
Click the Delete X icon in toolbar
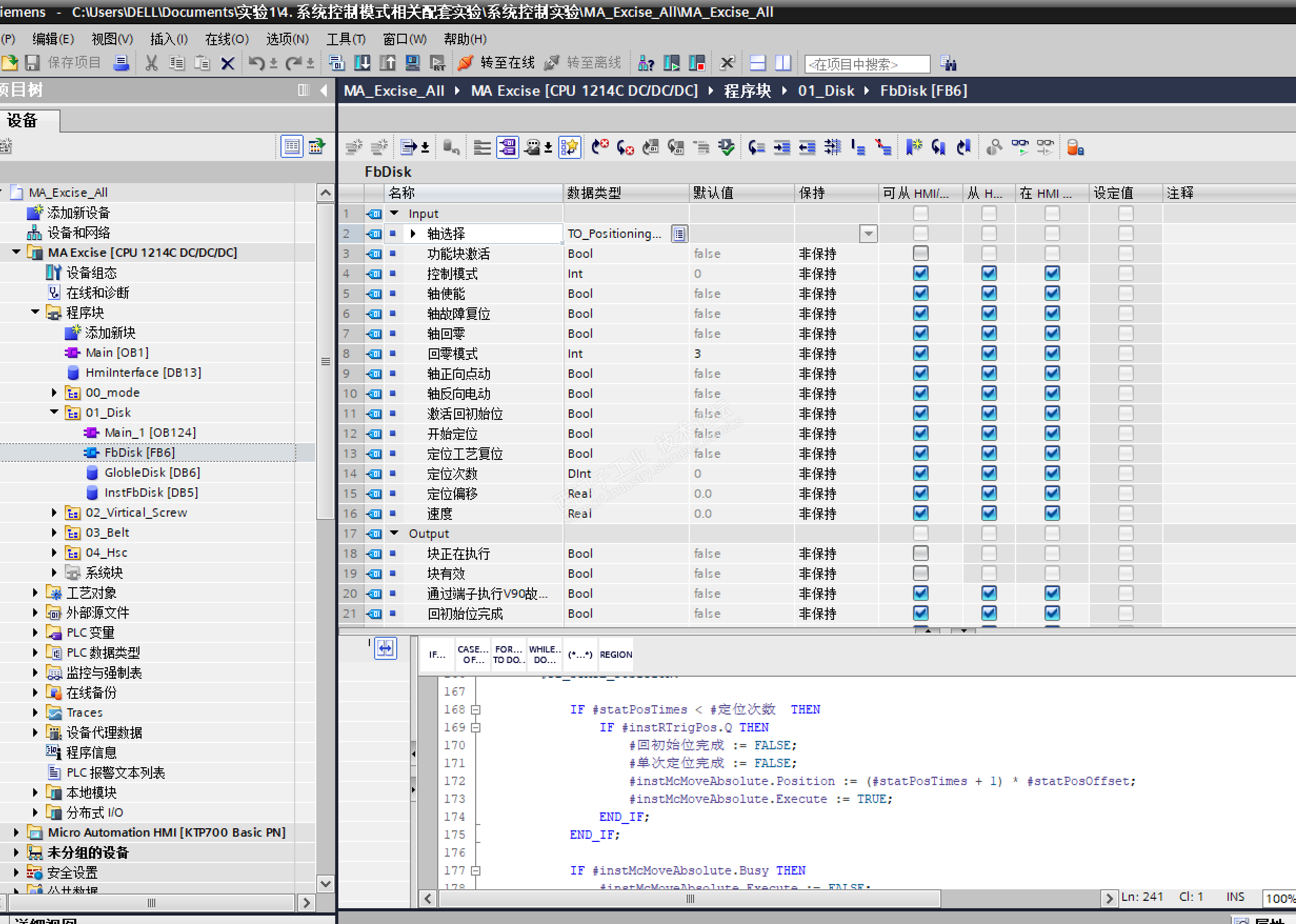click(x=227, y=63)
